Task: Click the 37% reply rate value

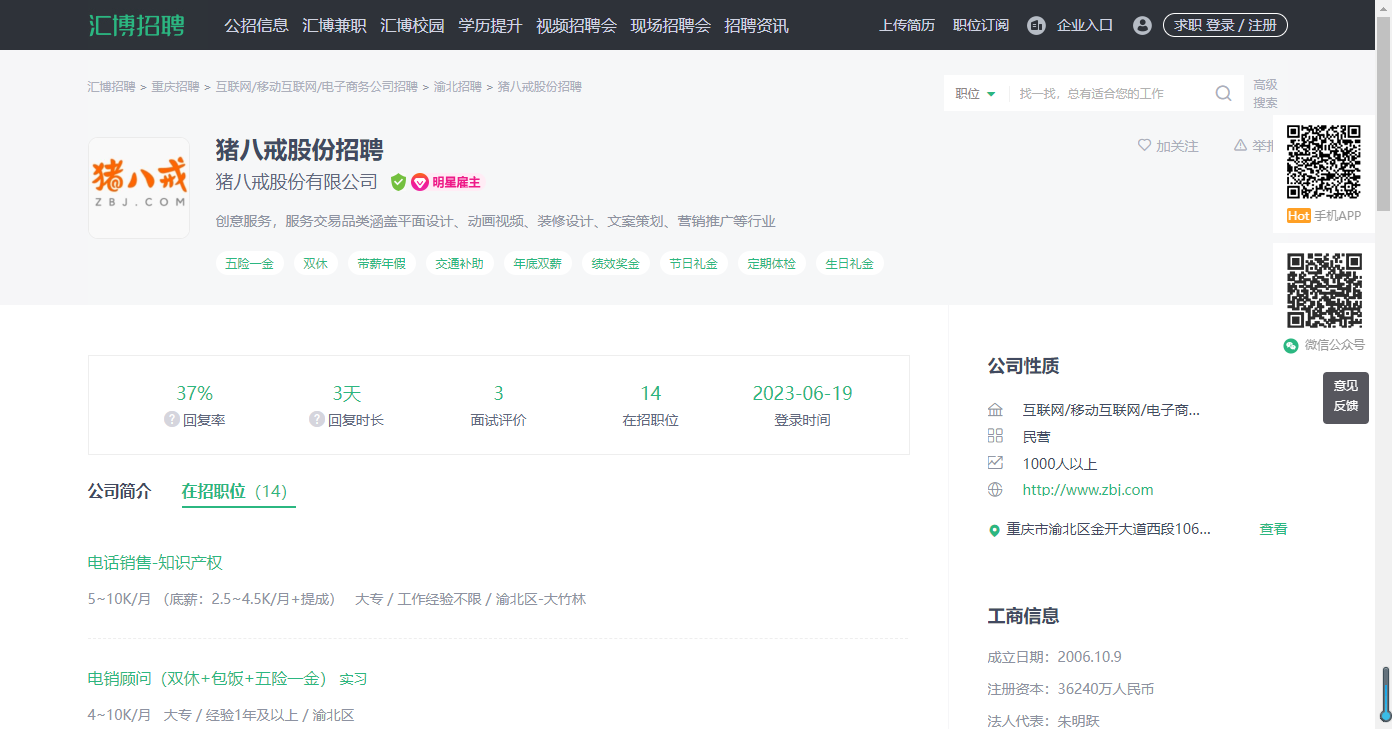Action: point(195,393)
